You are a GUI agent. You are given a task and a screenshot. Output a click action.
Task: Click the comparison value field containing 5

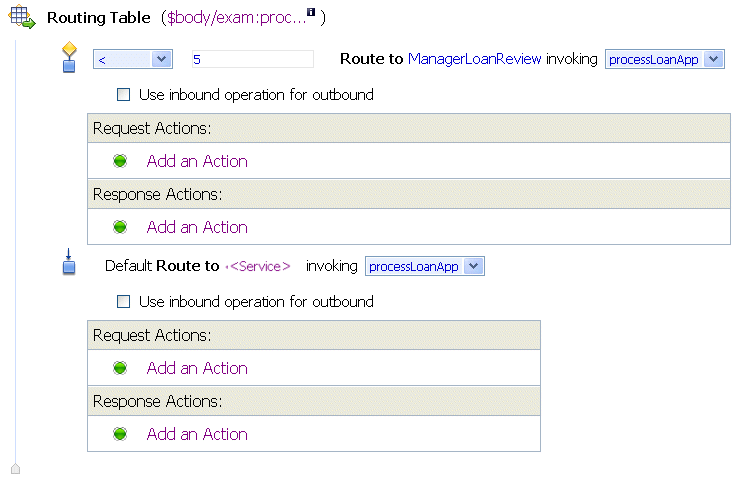[251, 60]
